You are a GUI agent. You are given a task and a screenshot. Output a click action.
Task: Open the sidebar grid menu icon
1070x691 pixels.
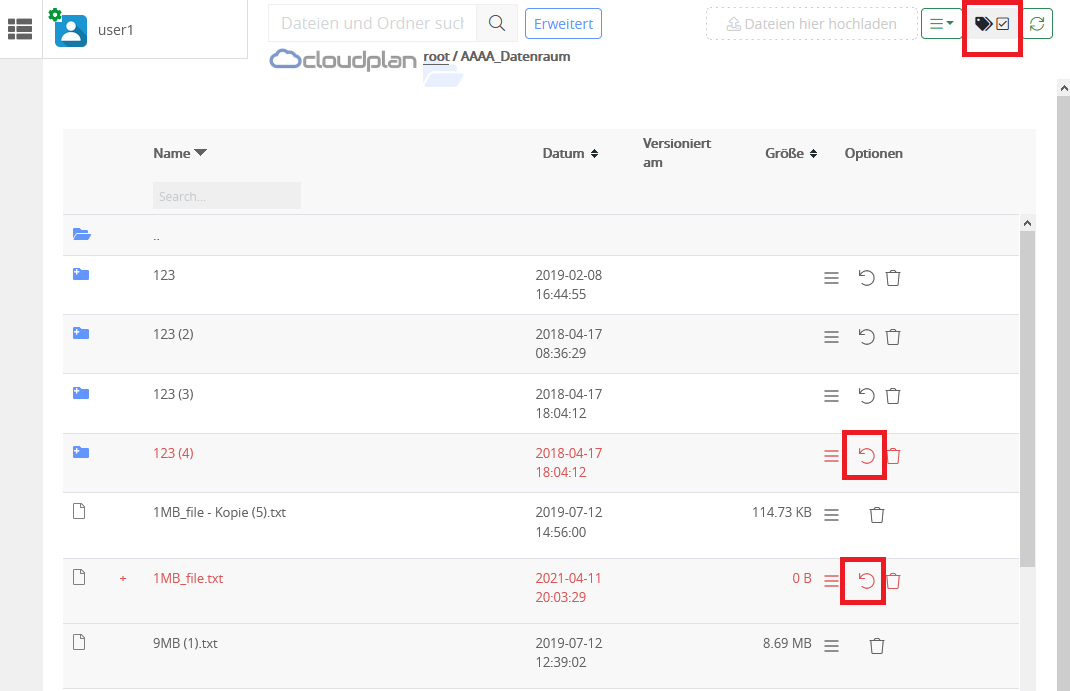pyautogui.click(x=19, y=28)
